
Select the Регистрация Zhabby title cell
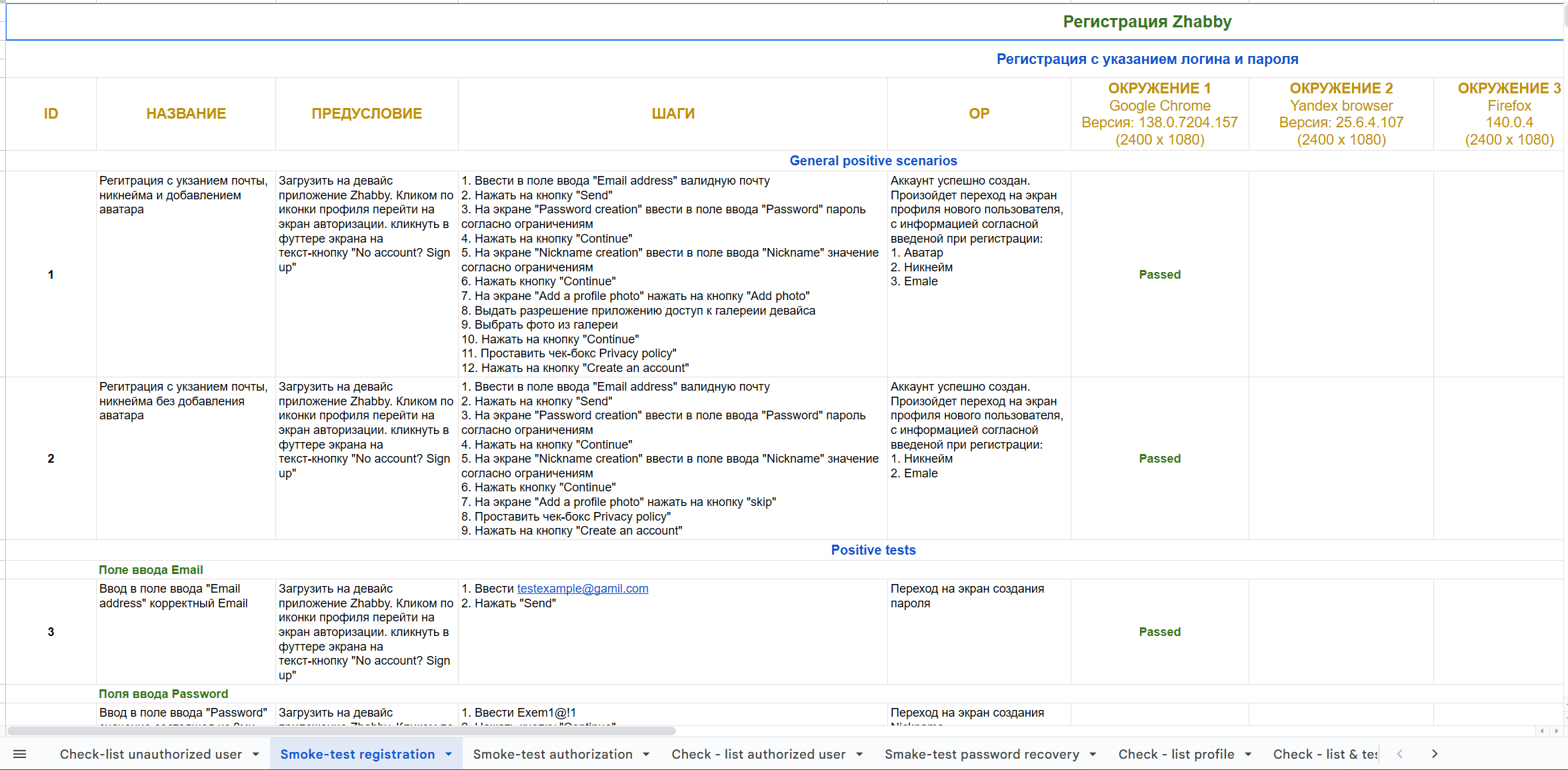[1146, 22]
